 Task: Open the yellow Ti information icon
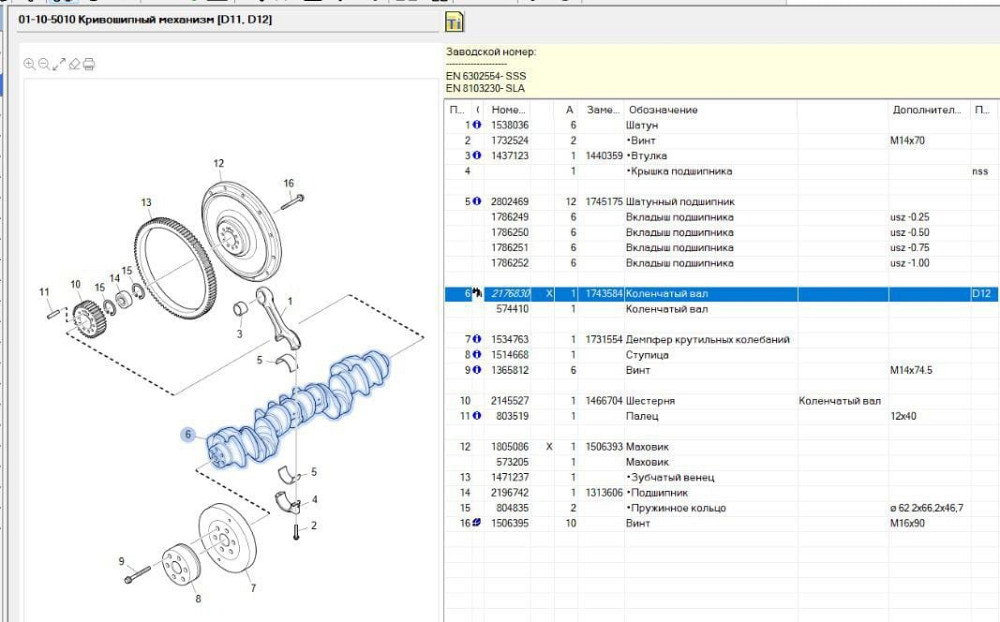click(454, 22)
